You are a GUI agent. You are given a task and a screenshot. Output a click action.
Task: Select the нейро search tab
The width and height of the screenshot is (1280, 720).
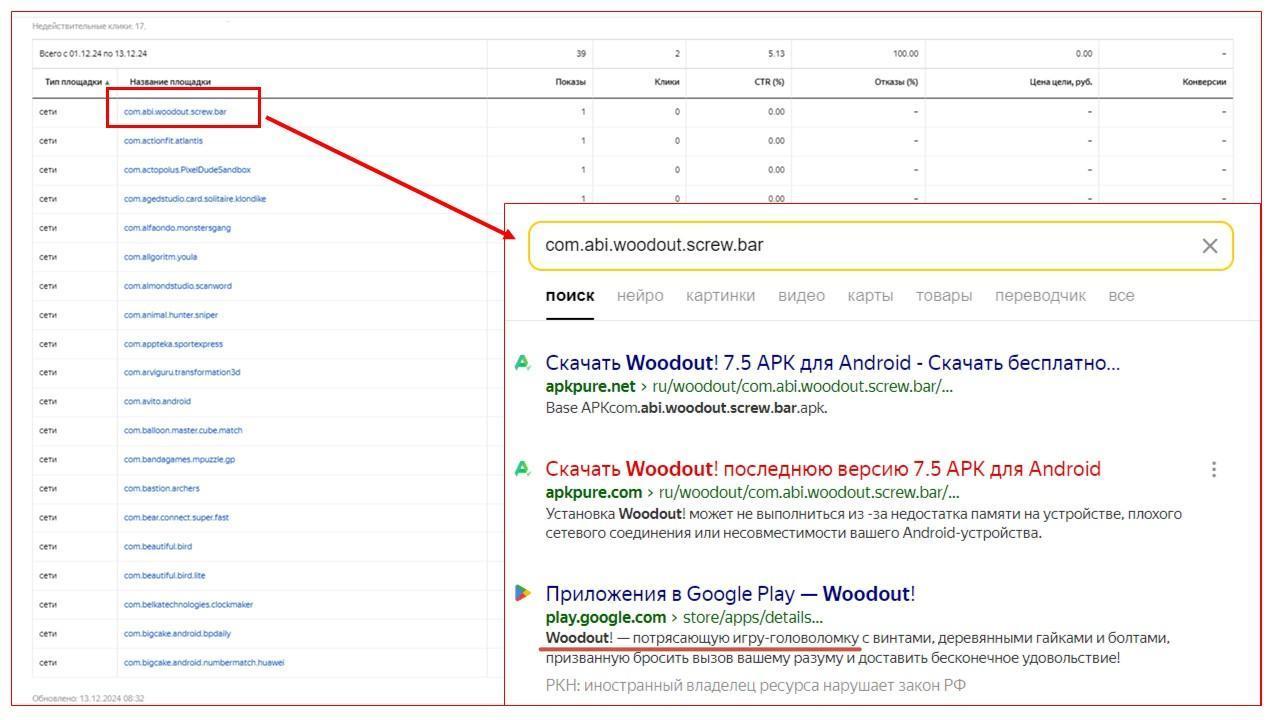click(640, 296)
